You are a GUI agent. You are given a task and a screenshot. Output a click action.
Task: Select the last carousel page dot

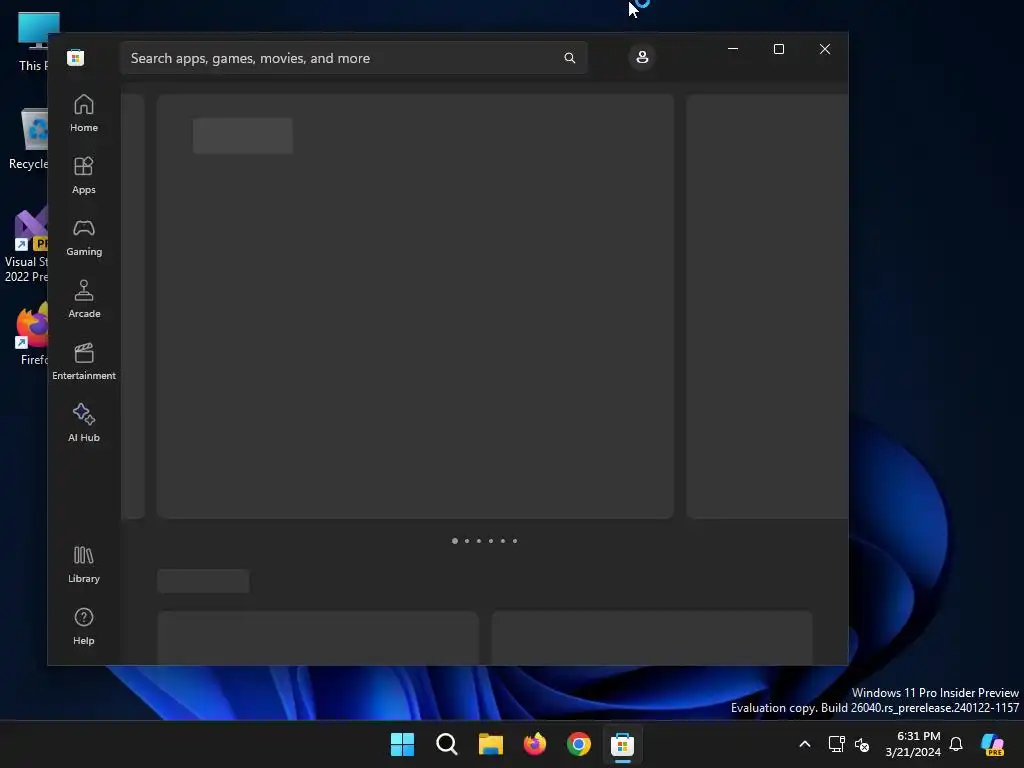[515, 541]
